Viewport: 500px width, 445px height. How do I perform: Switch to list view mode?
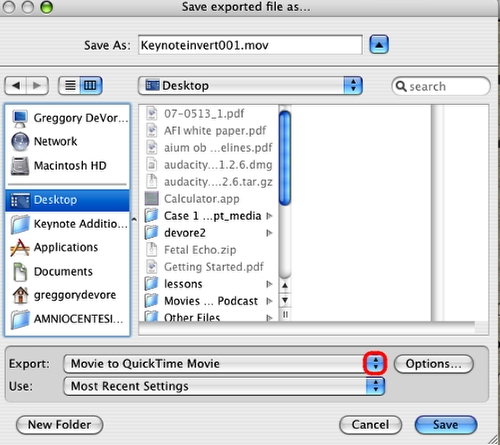tap(69, 86)
